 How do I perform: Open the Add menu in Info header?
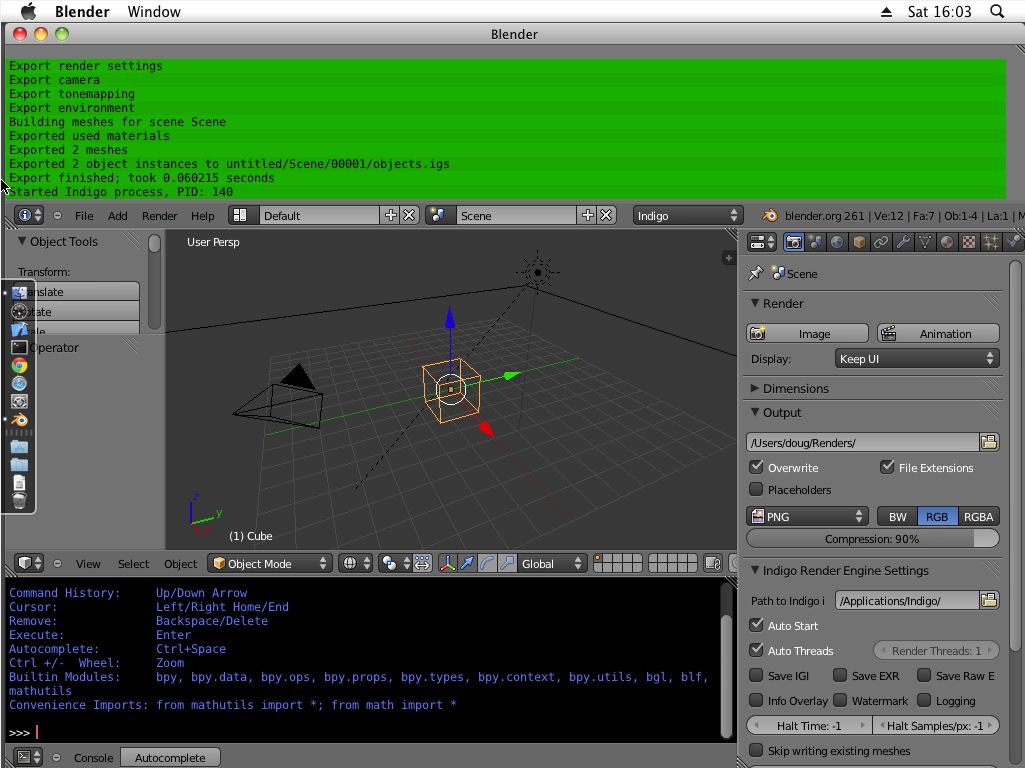(x=118, y=216)
